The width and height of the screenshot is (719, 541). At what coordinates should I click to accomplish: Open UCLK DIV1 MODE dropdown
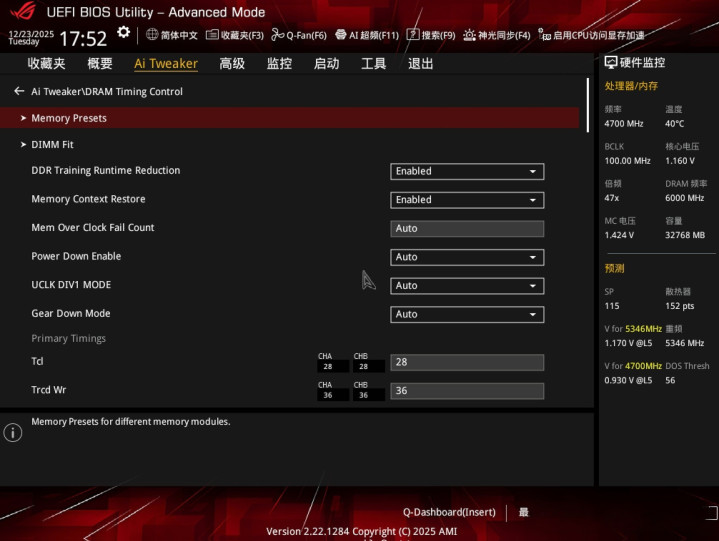pos(466,286)
